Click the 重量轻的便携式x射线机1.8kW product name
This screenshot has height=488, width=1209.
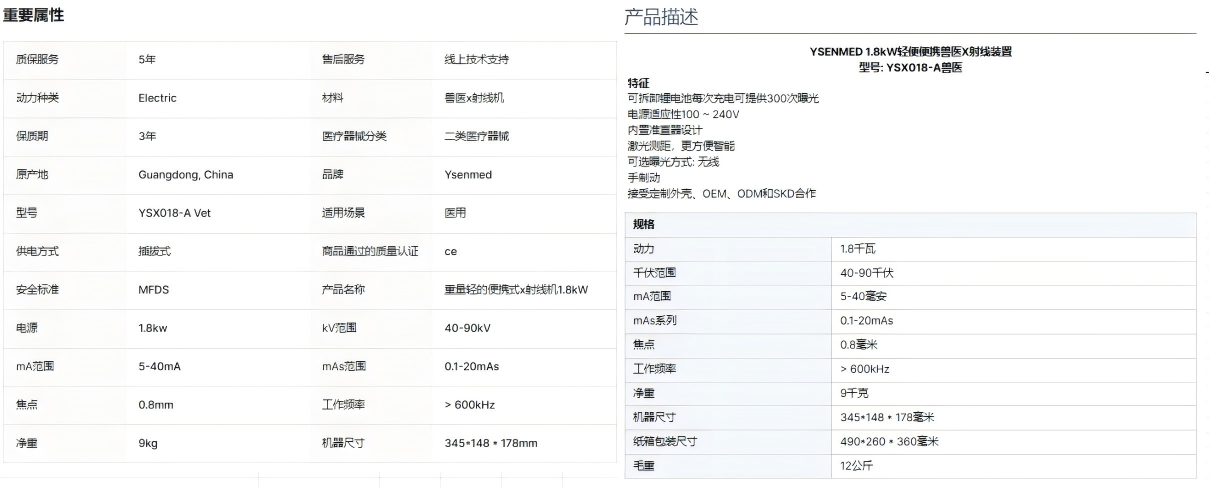[x=516, y=289]
